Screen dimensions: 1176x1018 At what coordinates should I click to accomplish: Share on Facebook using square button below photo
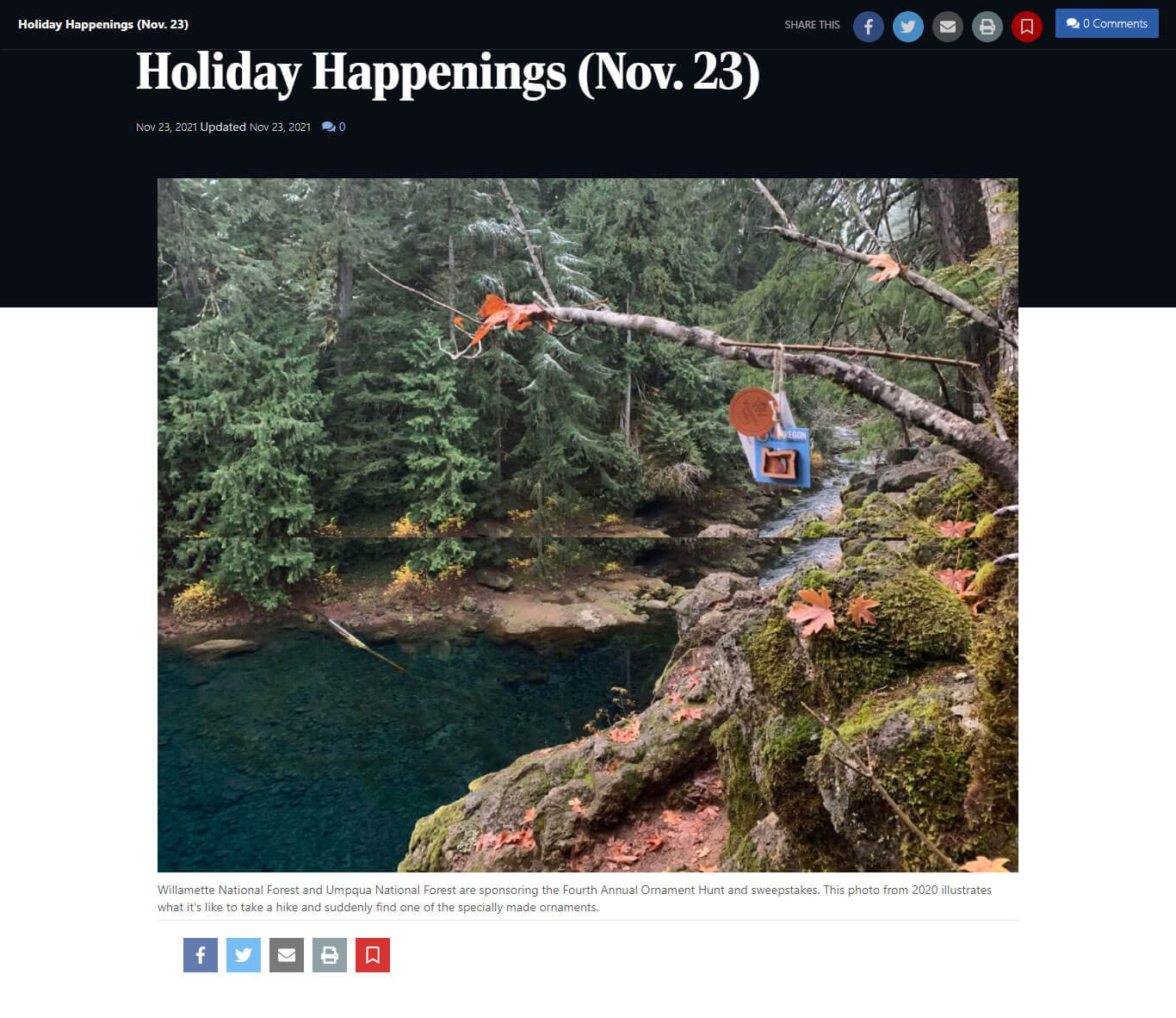201,955
